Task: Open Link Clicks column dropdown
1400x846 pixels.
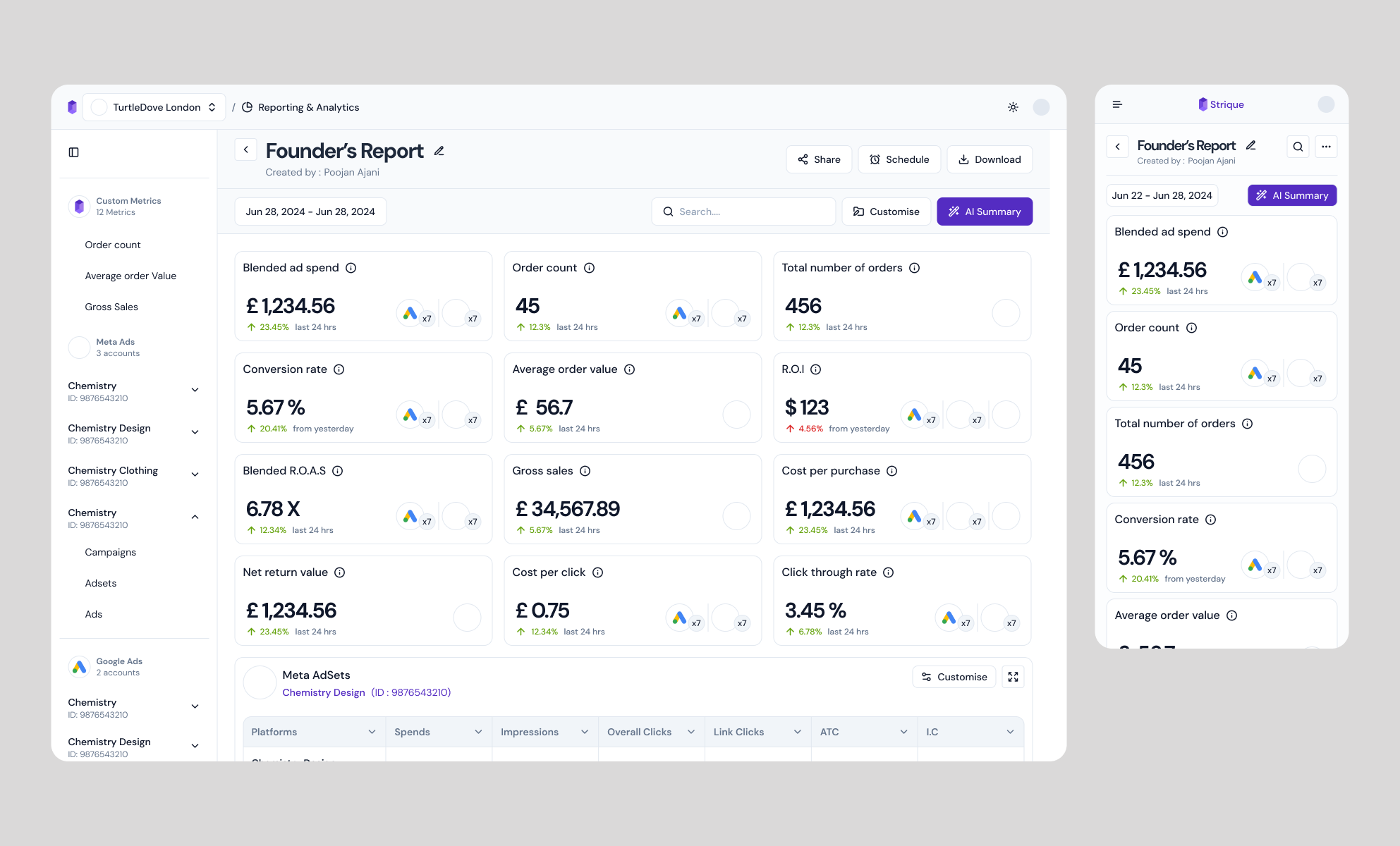Action: pos(798,732)
